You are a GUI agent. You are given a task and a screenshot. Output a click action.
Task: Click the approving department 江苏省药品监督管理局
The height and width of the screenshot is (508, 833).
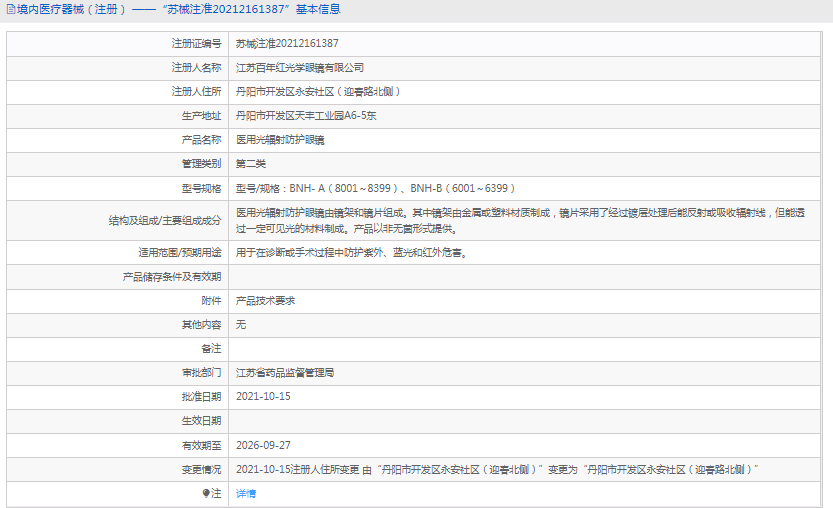(285, 372)
